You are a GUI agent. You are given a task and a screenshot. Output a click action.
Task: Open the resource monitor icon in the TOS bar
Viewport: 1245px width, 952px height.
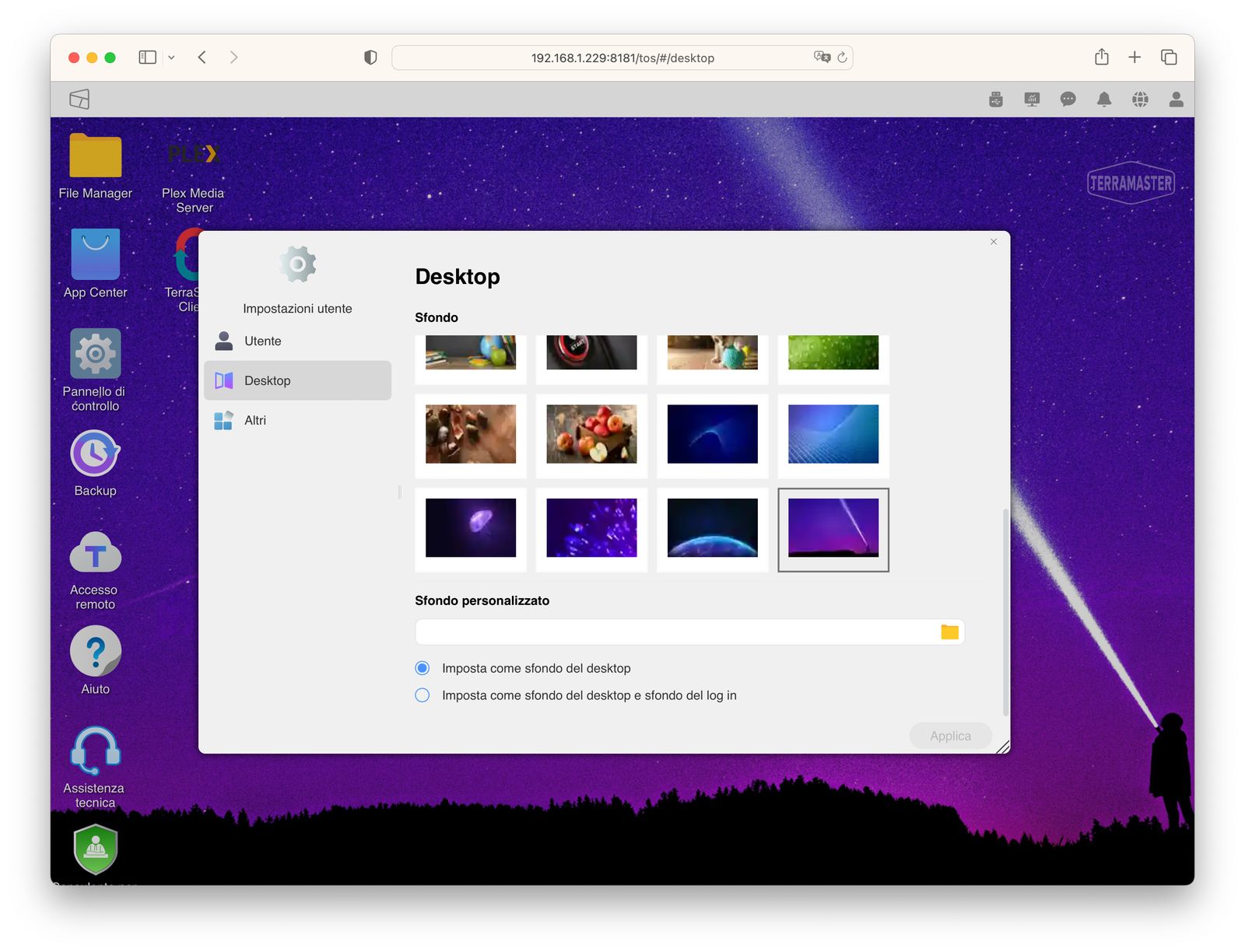(x=1032, y=100)
